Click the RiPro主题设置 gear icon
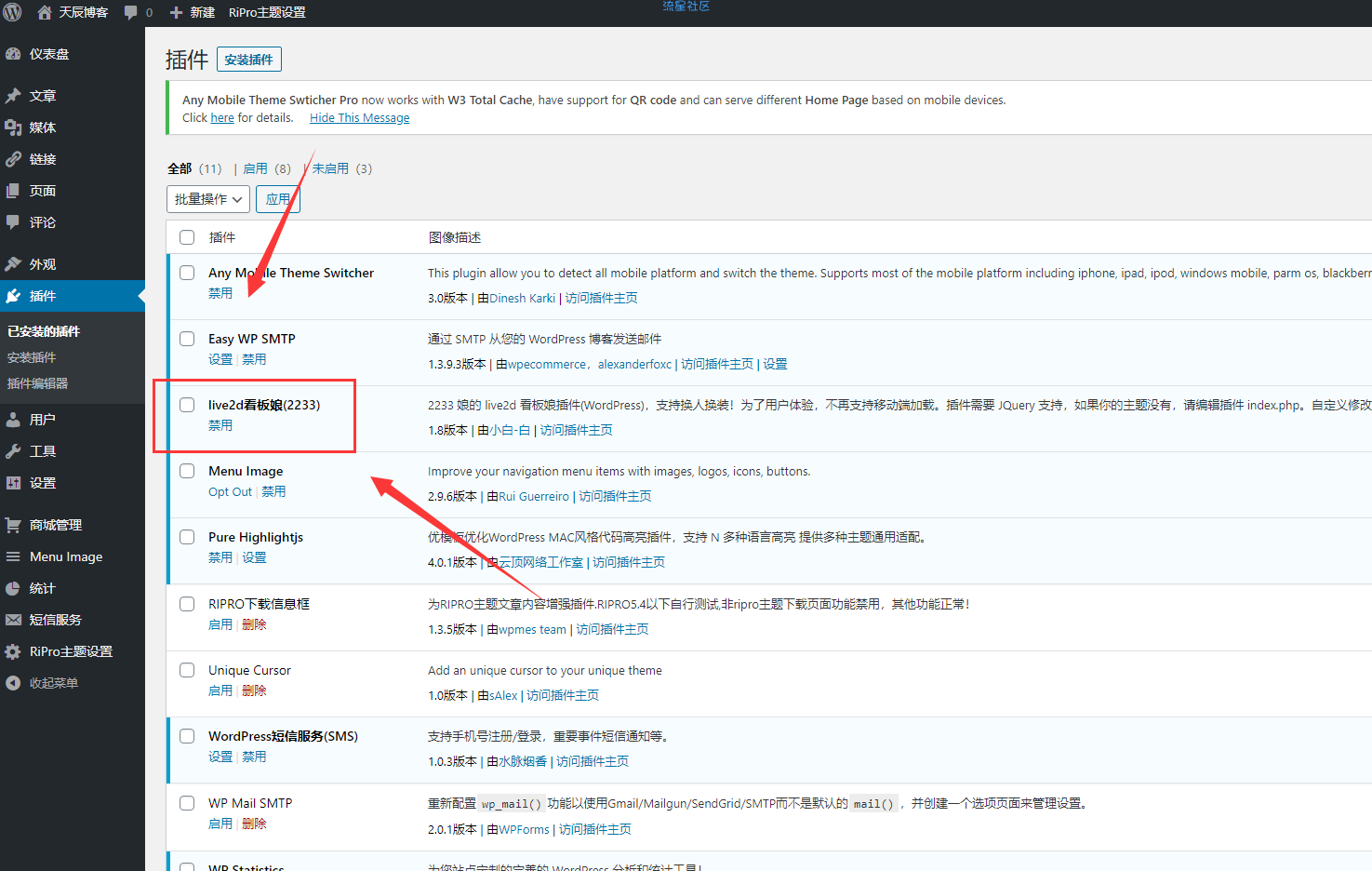 click(13, 651)
